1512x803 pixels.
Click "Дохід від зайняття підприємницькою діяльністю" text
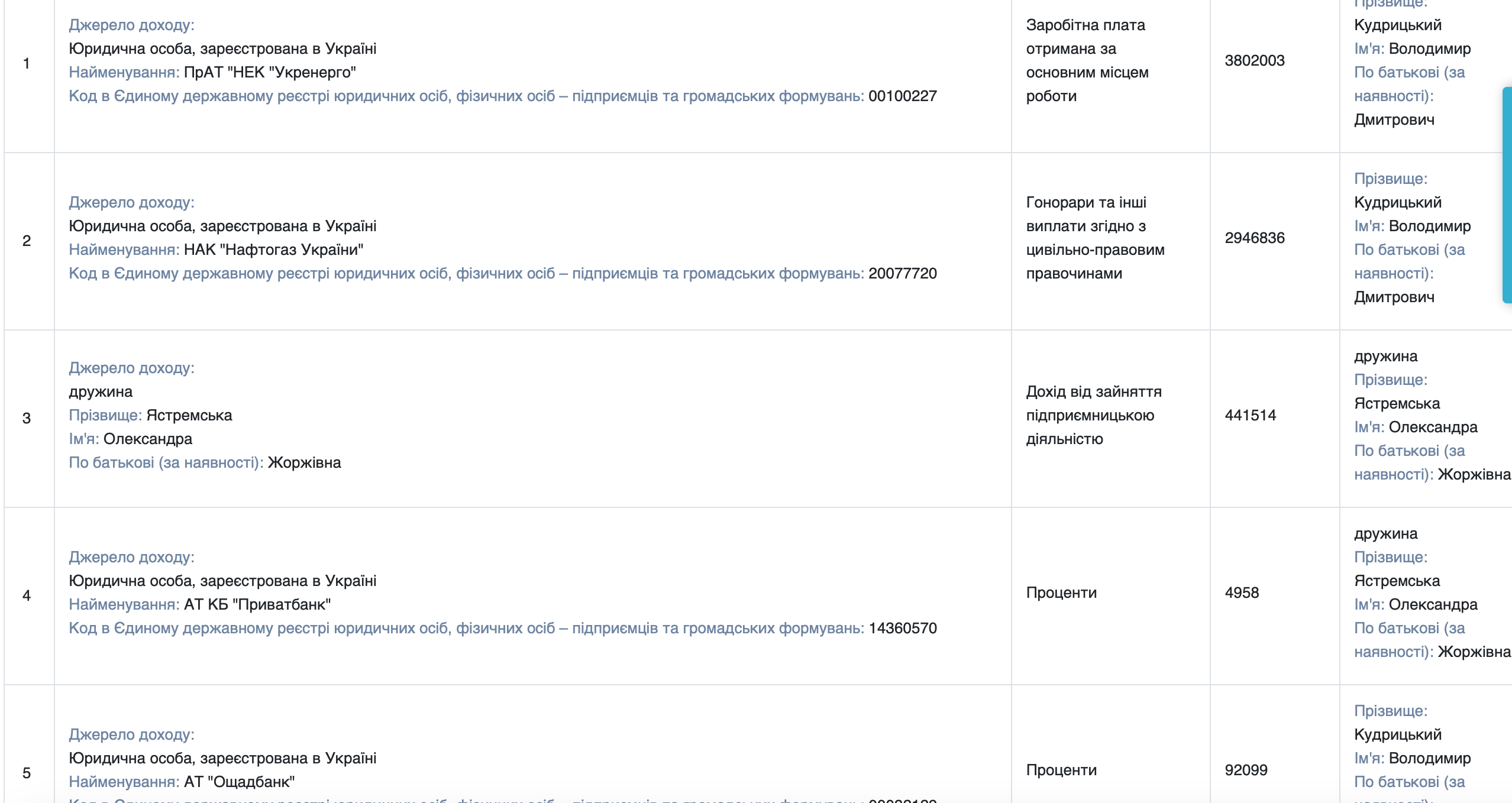1093,415
